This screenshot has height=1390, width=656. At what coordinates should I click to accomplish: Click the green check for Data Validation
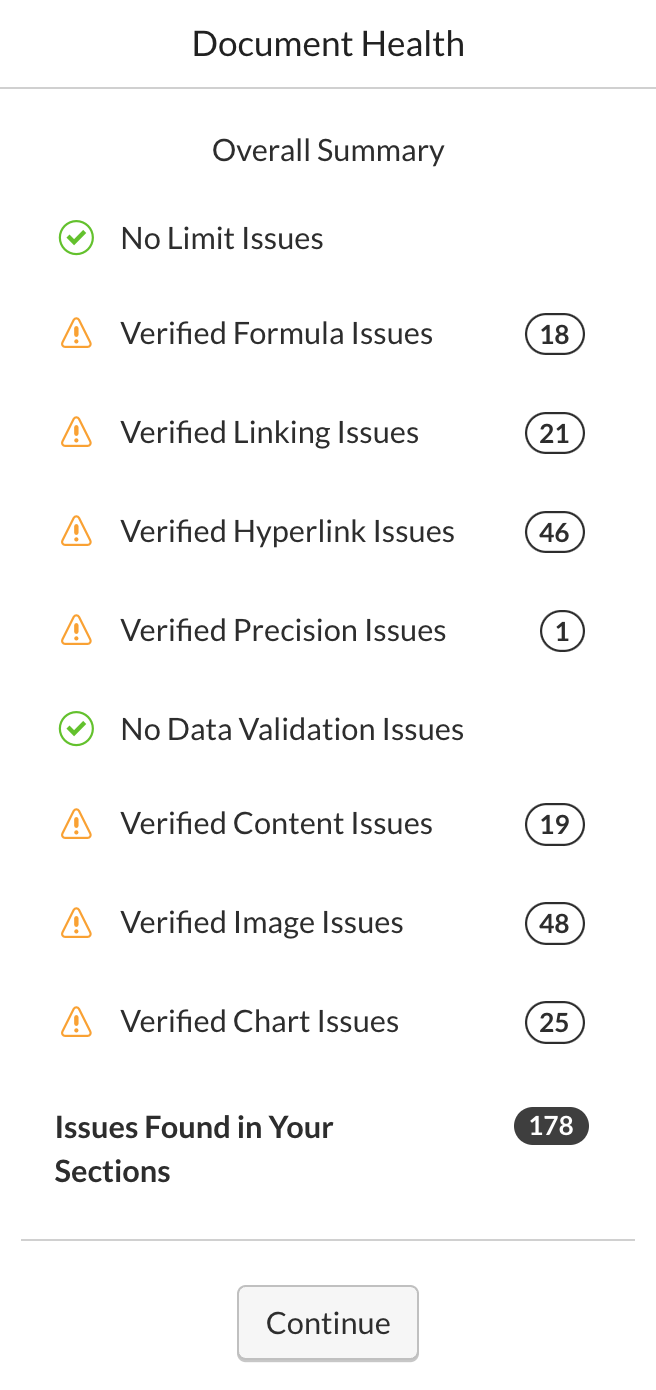[76, 729]
